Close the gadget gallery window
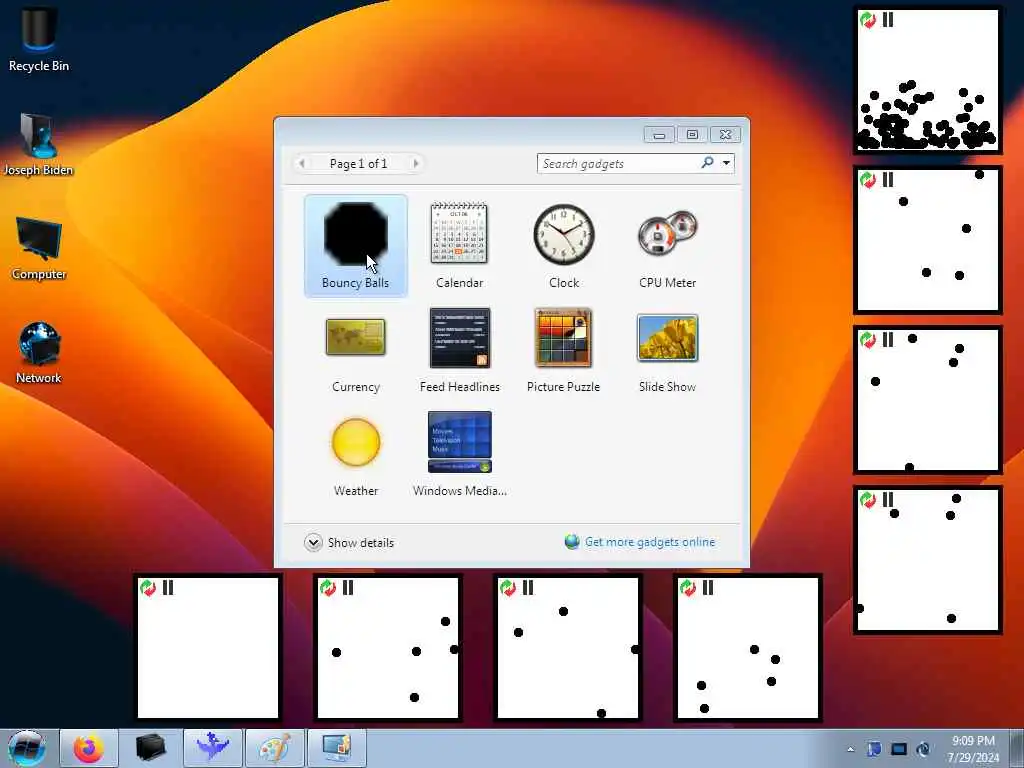This screenshot has height=768, width=1024. click(x=725, y=135)
